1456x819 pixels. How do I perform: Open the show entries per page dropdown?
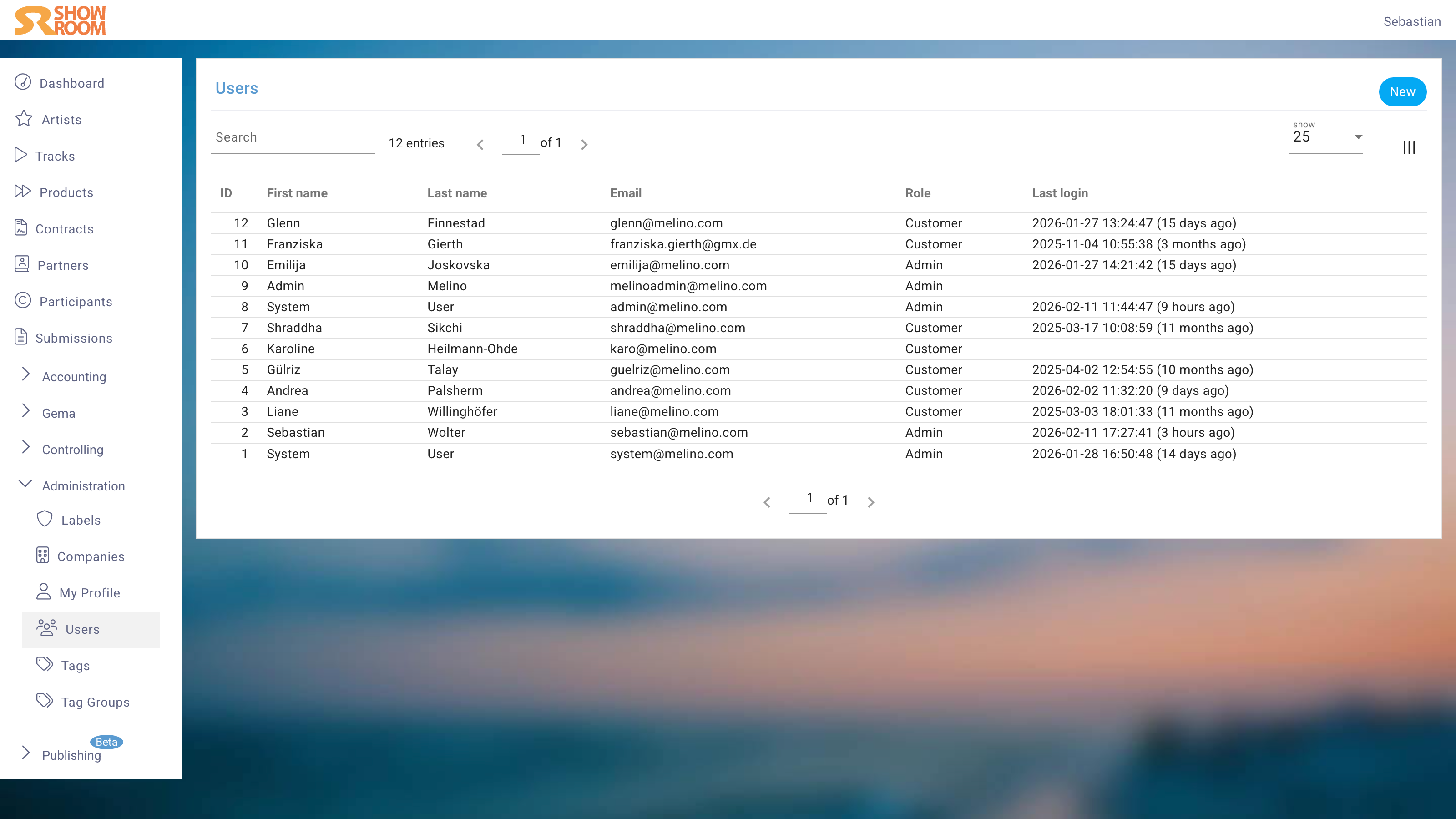click(x=1325, y=137)
